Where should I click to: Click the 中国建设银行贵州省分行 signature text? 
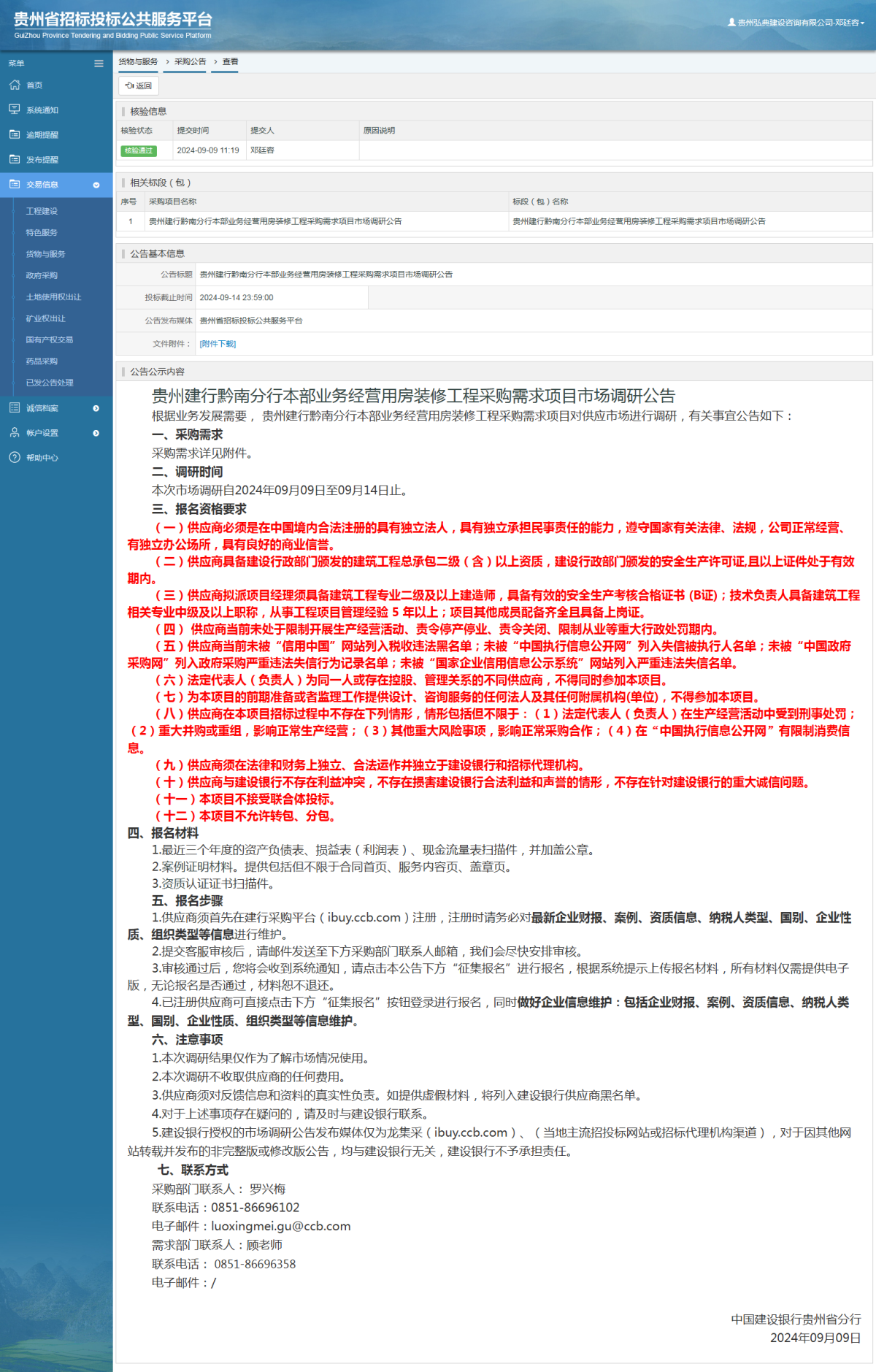(x=796, y=1319)
